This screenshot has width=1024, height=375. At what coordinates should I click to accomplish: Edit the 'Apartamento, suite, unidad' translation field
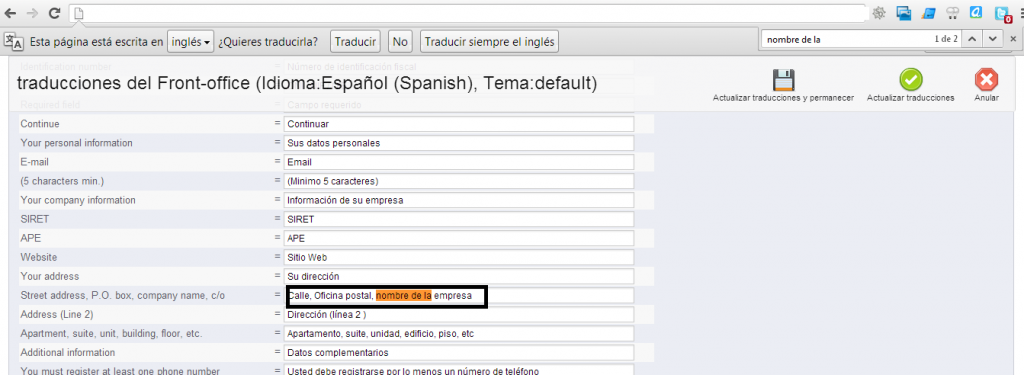point(459,333)
